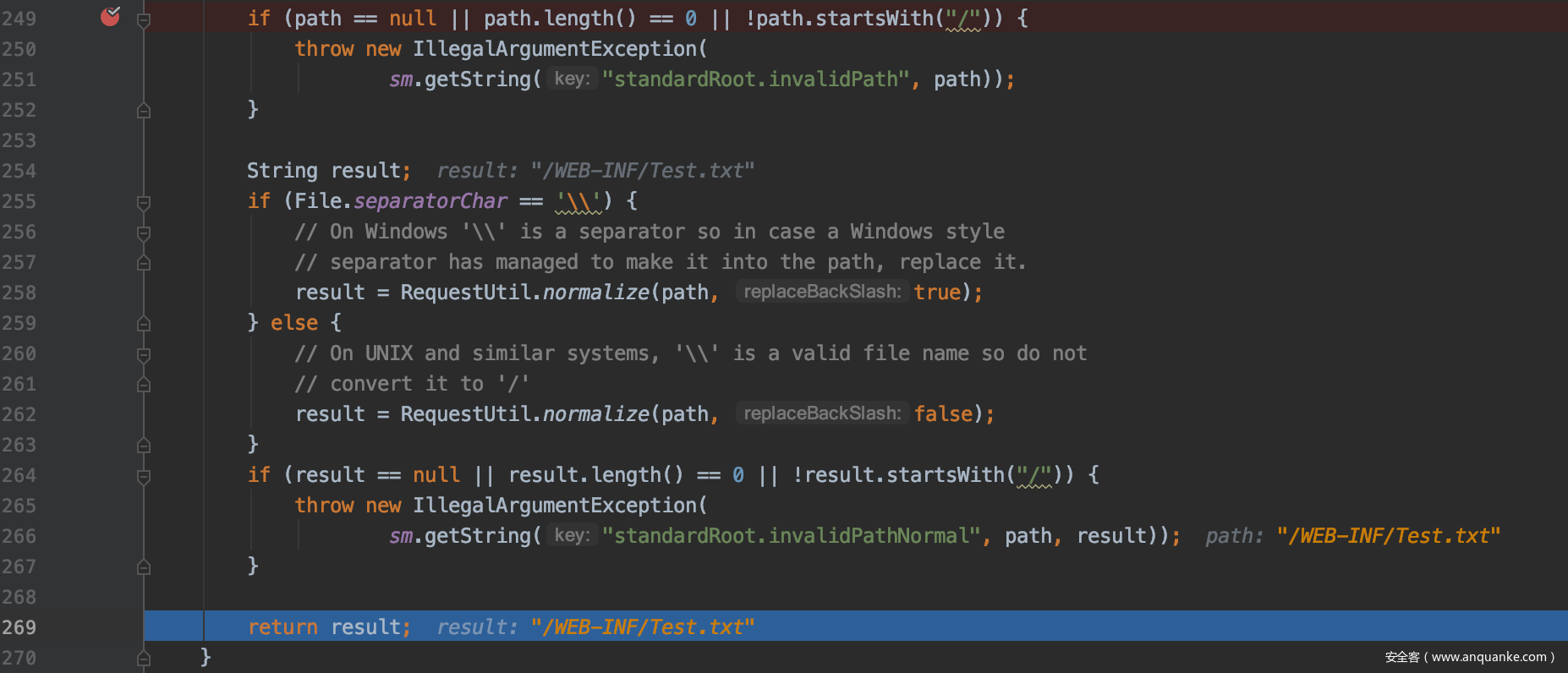1568x673 pixels.
Task: Click IllegalArgumentException on line 250
Action: tap(554, 49)
